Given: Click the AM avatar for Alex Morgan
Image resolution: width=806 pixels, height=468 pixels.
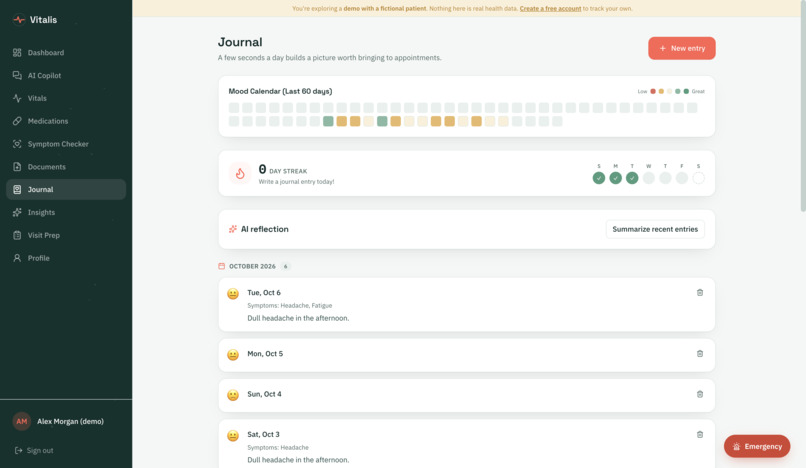Looking at the screenshot, I should tap(22, 421).
